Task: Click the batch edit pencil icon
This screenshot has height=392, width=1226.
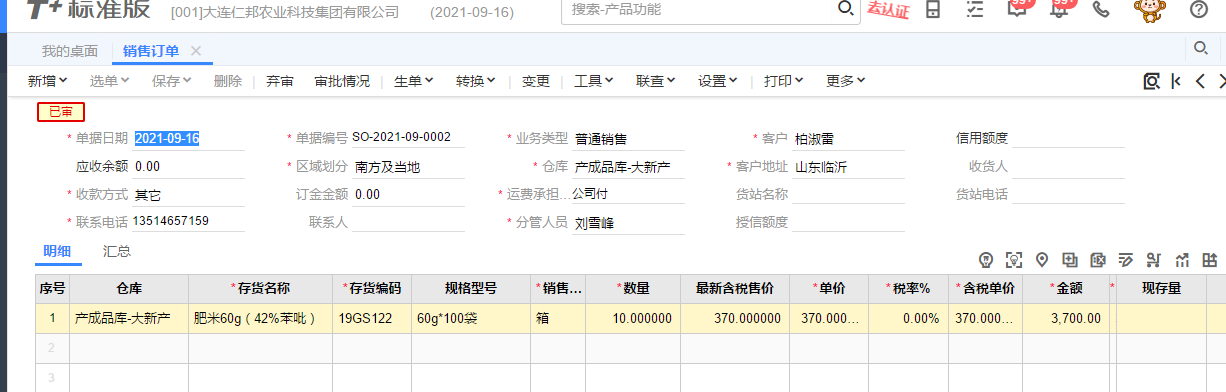Action: 1126,260
